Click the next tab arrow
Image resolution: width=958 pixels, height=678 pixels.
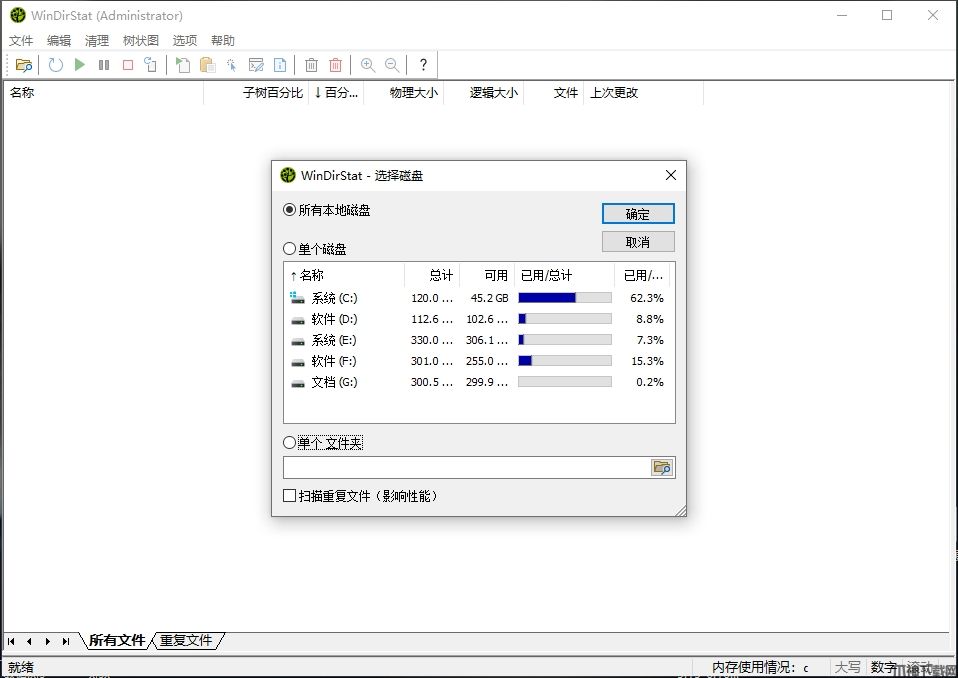(x=48, y=641)
